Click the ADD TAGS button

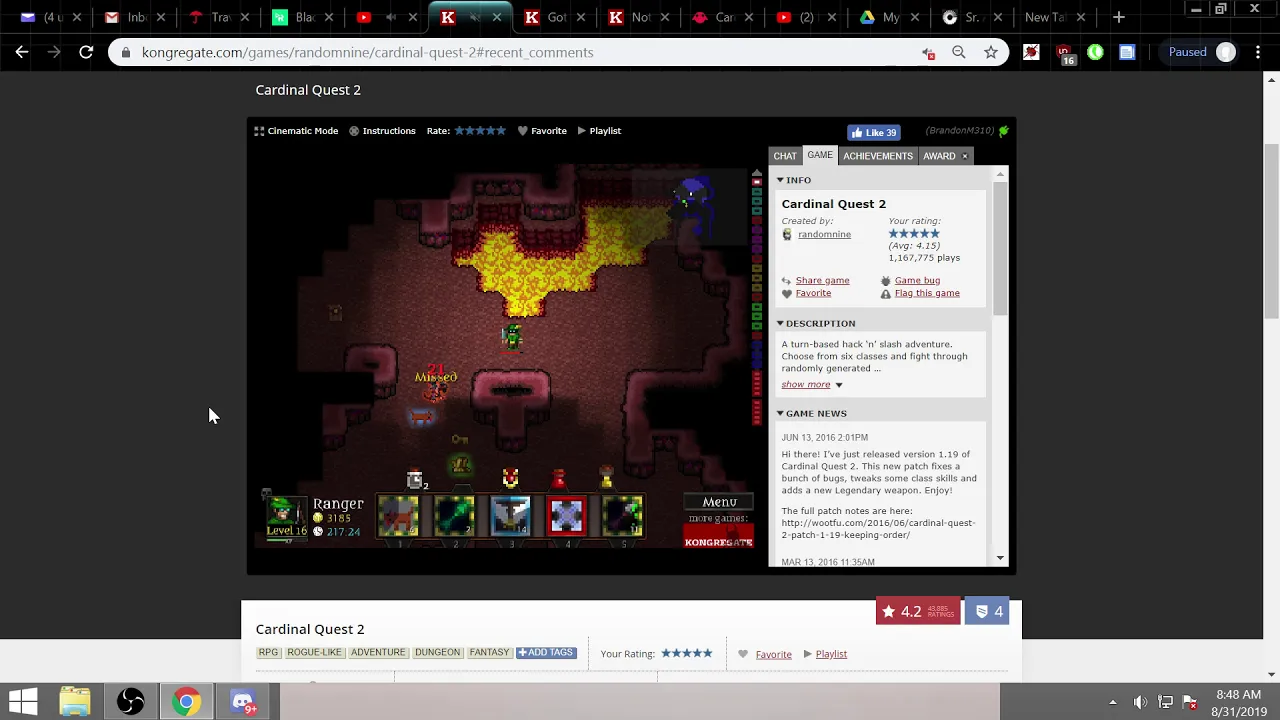pyautogui.click(x=546, y=652)
